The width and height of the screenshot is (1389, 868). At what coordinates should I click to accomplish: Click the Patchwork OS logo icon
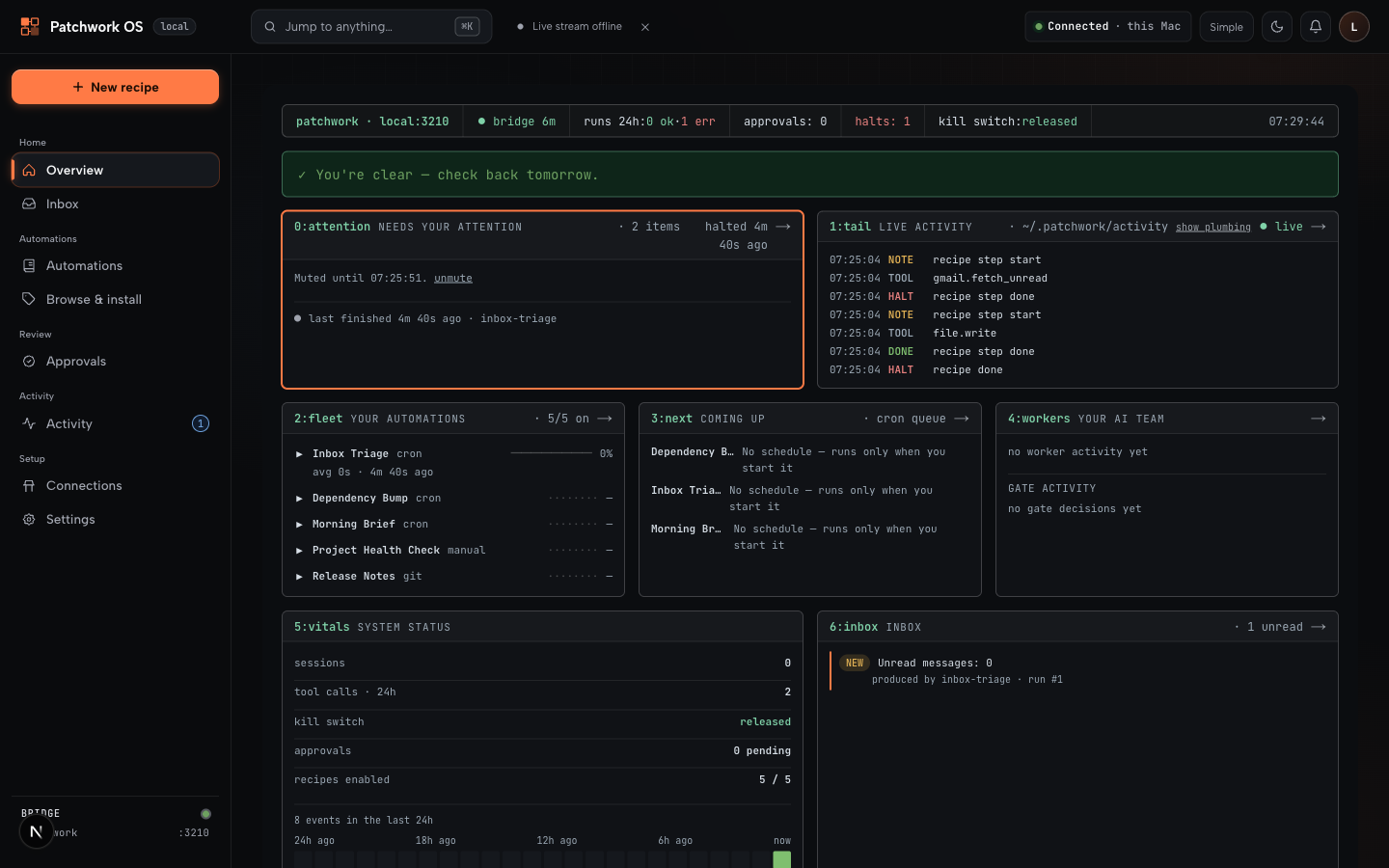coord(30,26)
